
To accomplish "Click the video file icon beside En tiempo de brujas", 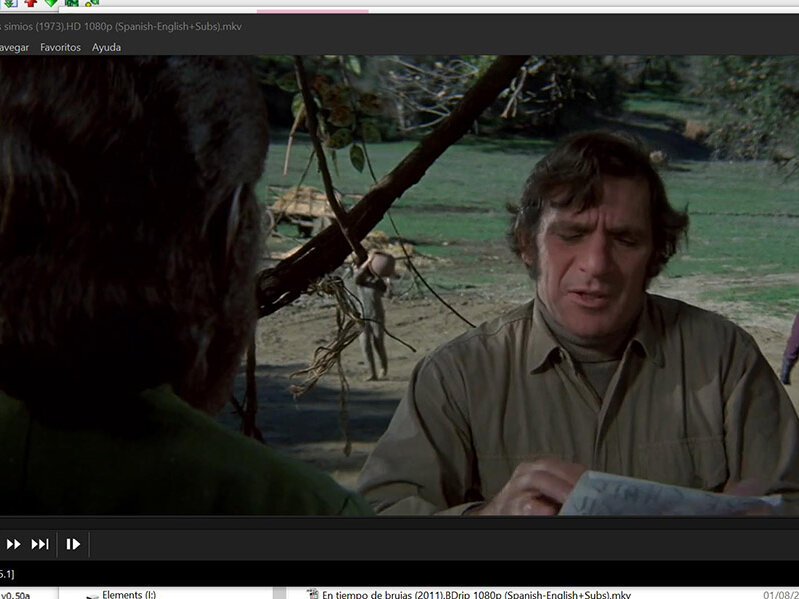I will coord(312,594).
